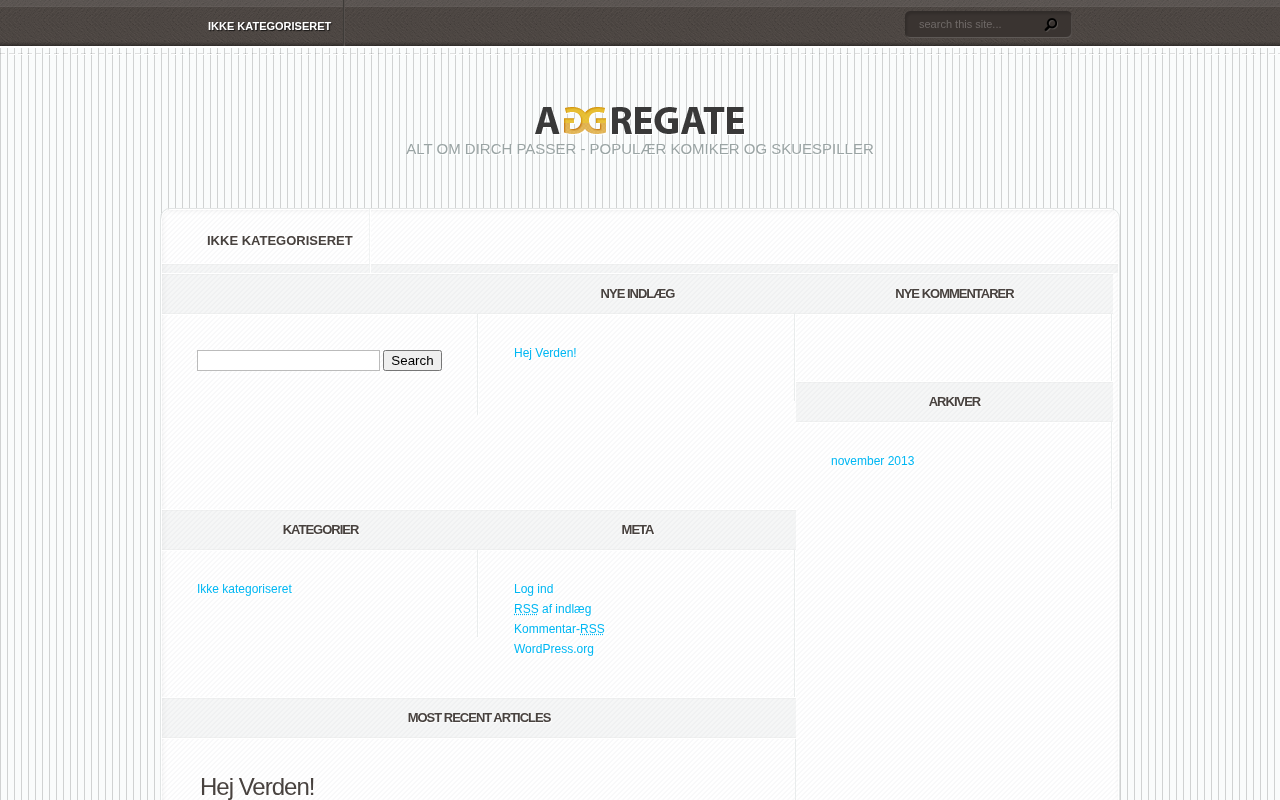Click the sidebar search text box
This screenshot has width=1280, height=800.
pyautogui.click(x=288, y=361)
